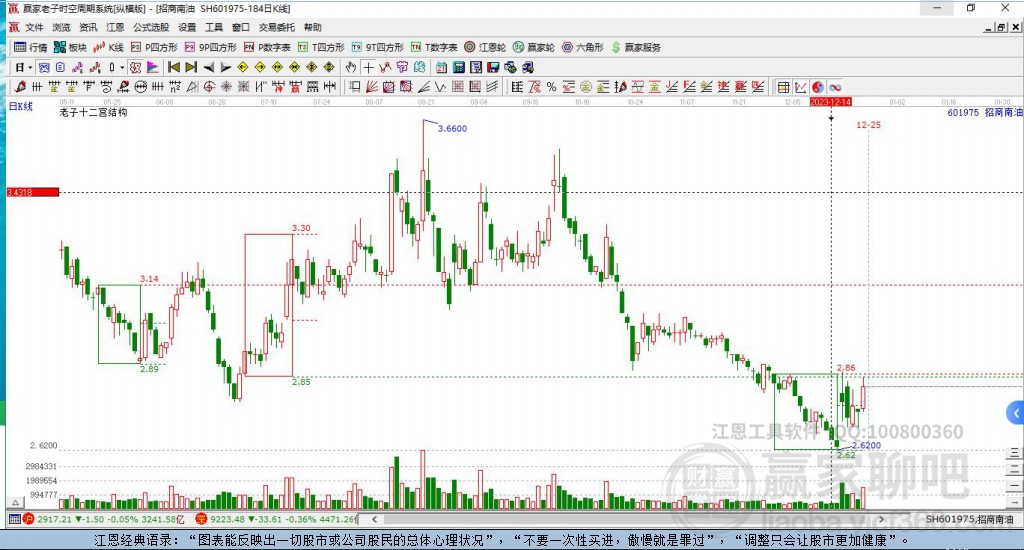Open the 公式选股 menu
This screenshot has height=550, width=1024.
pyautogui.click(x=151, y=27)
